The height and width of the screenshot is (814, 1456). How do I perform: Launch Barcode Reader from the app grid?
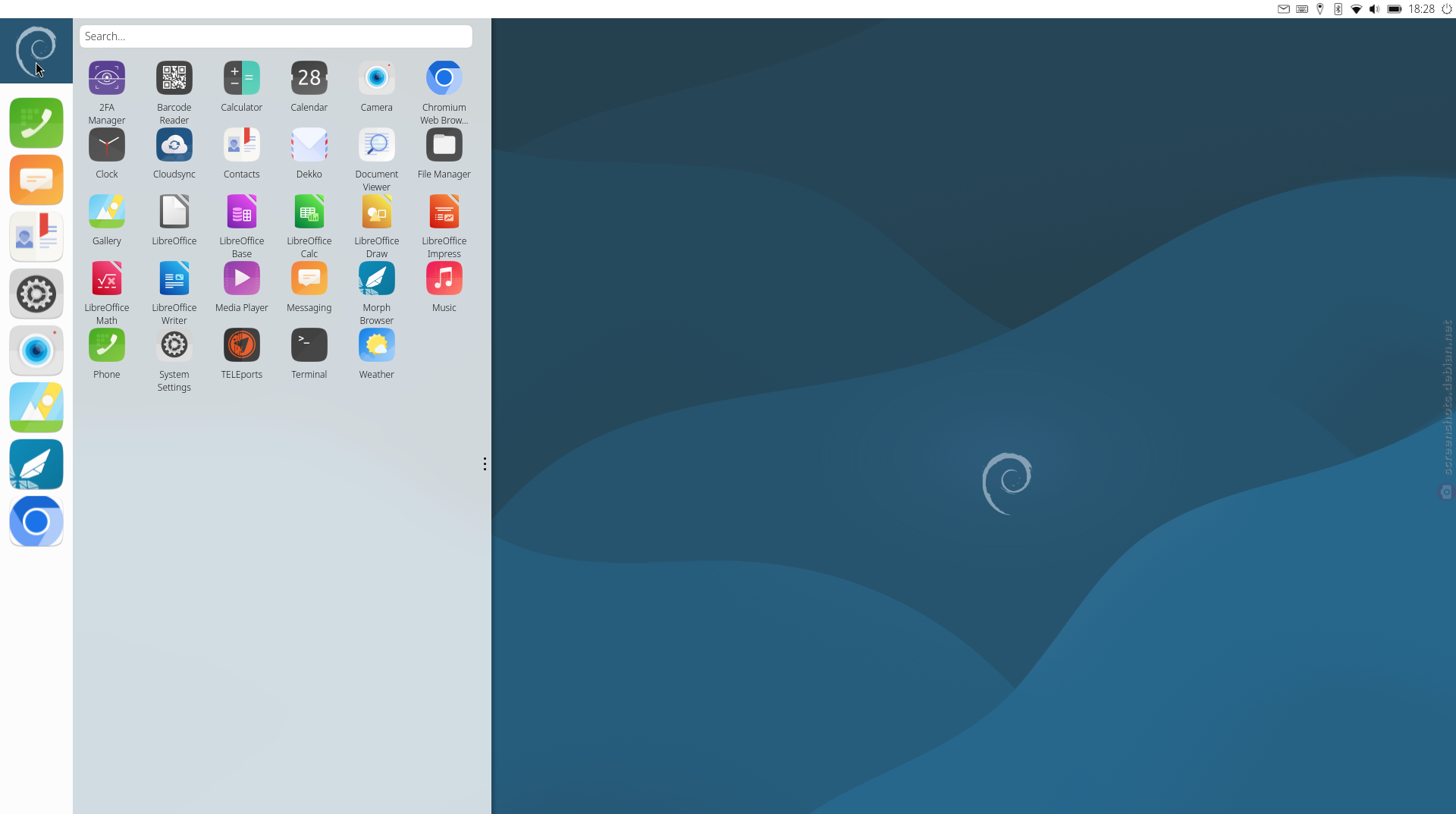pos(174,78)
